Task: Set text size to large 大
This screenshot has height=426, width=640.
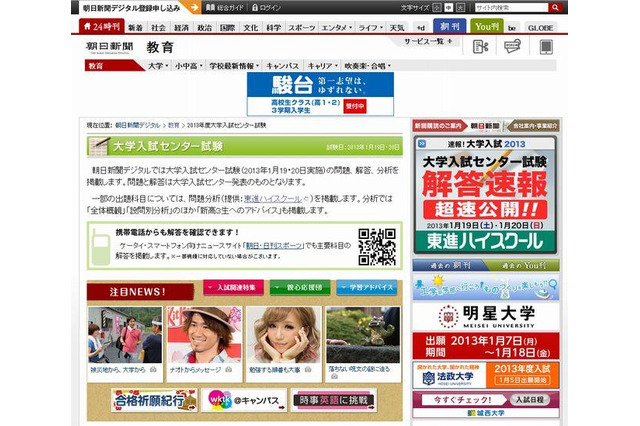Action: 460,7
